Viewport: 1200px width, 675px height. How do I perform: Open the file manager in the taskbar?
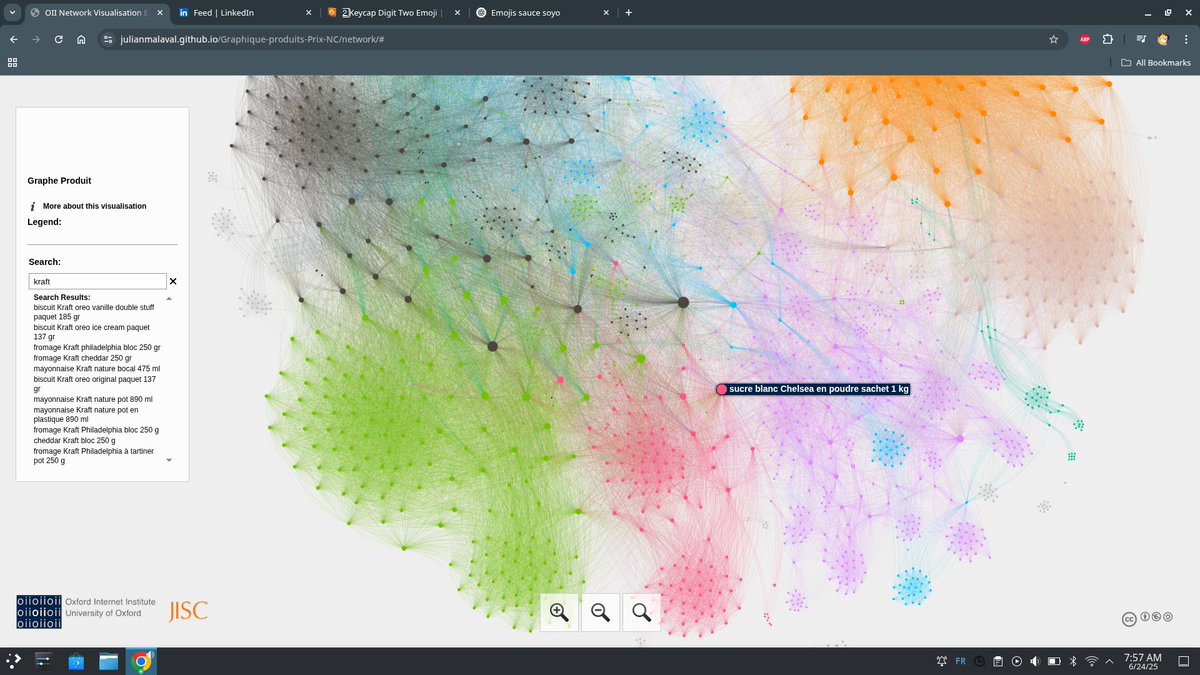(x=108, y=661)
